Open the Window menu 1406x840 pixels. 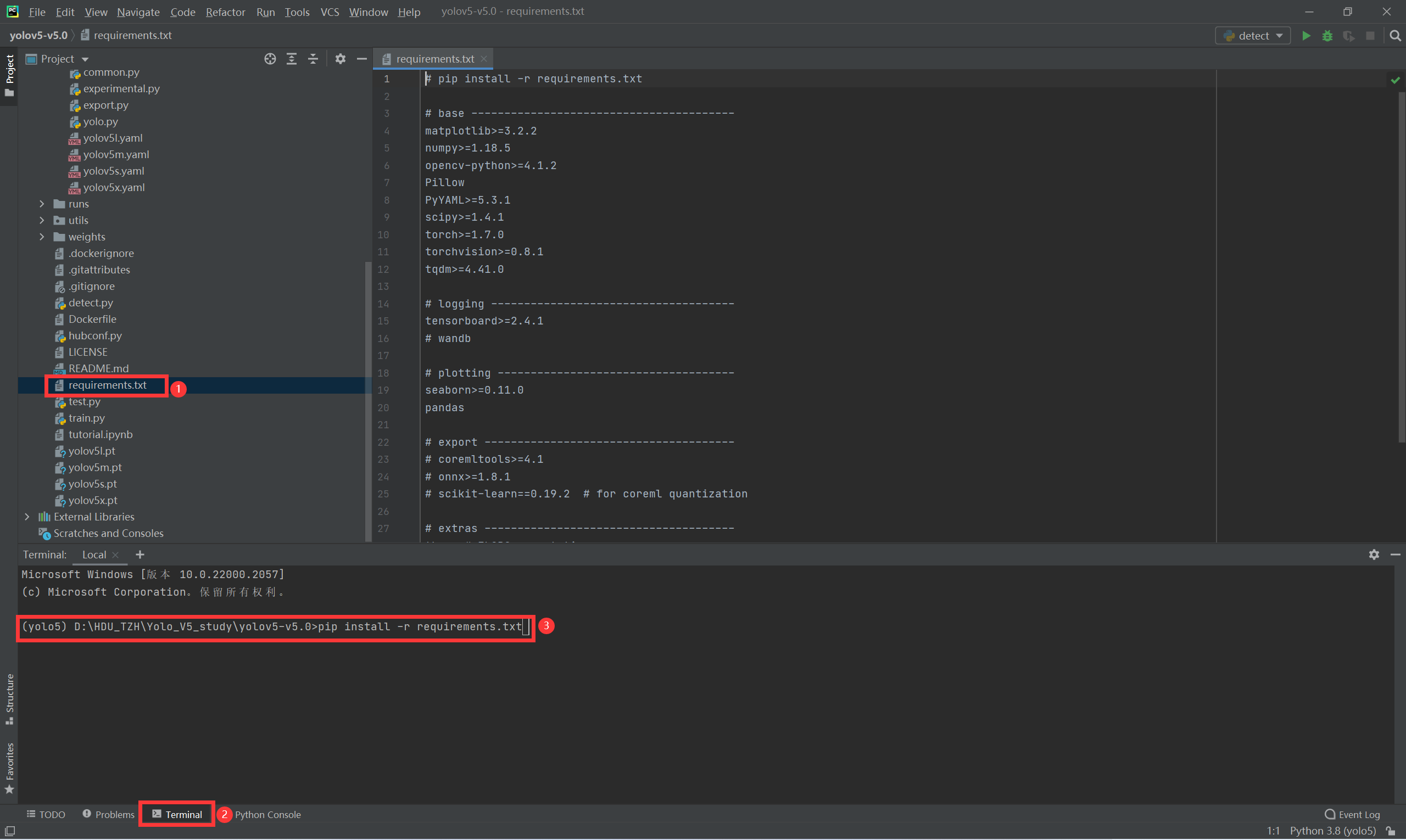pos(368,12)
